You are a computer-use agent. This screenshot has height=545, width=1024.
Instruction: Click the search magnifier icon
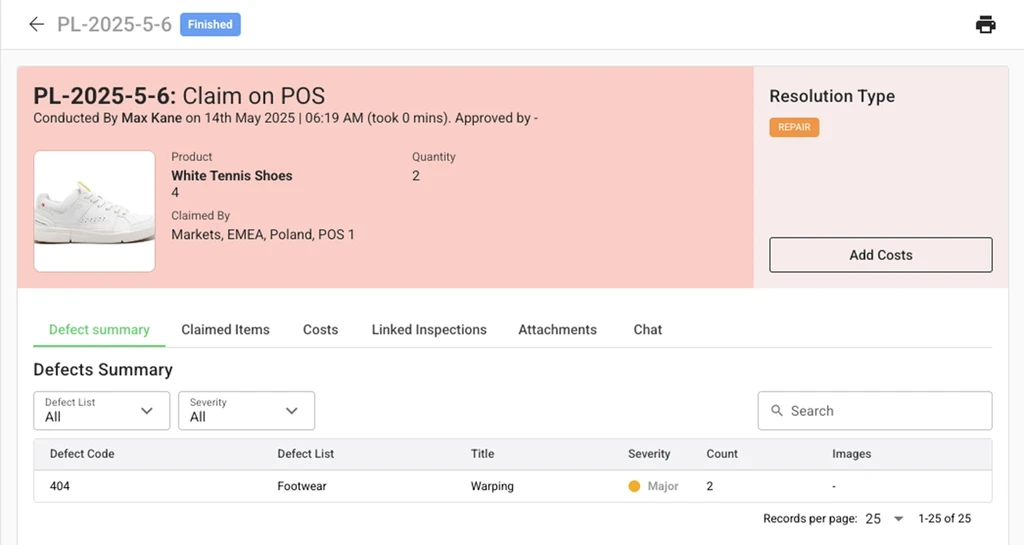777,411
